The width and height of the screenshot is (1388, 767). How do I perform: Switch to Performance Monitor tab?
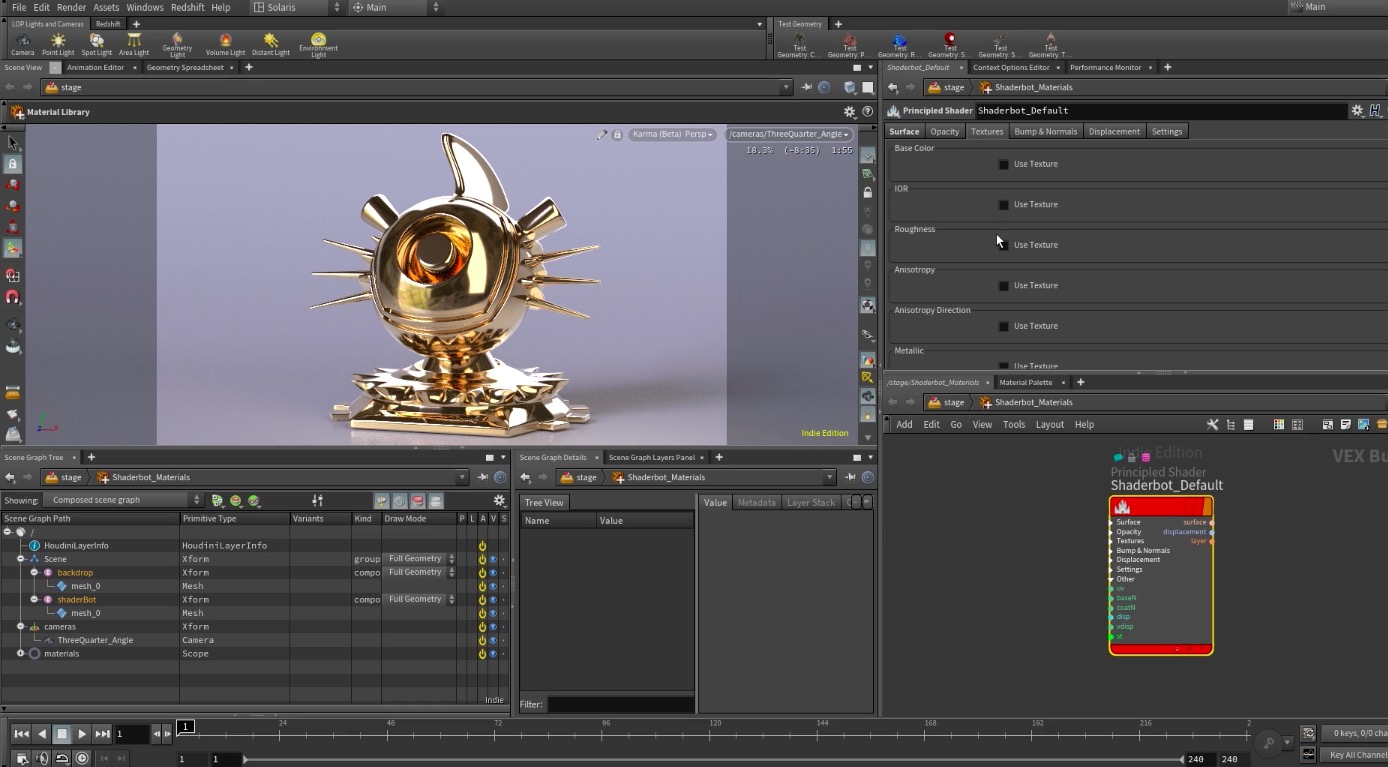1105,68
